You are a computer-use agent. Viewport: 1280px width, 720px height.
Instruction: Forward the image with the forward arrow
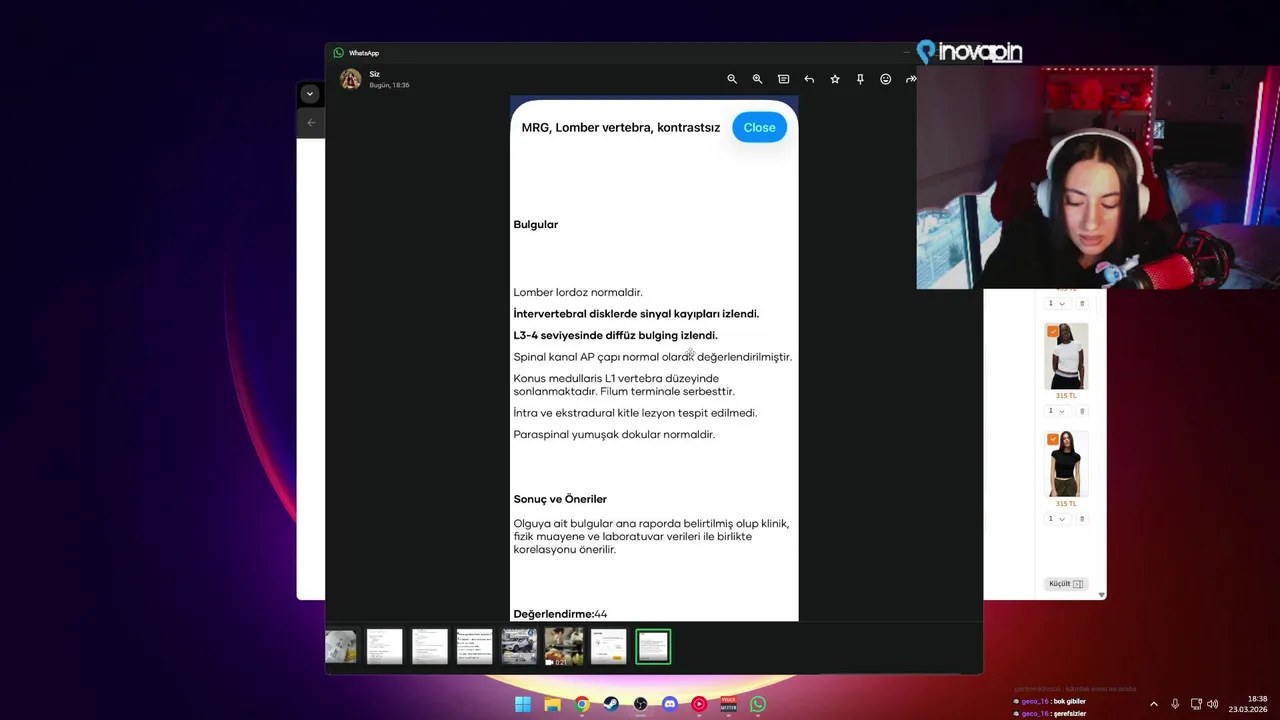[x=910, y=79]
